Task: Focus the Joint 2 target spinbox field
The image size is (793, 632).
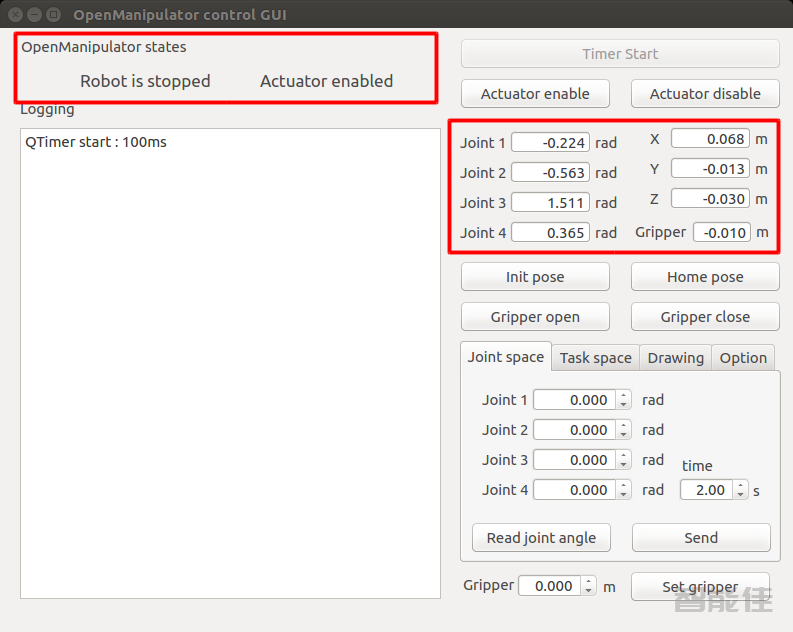Action: pos(575,430)
